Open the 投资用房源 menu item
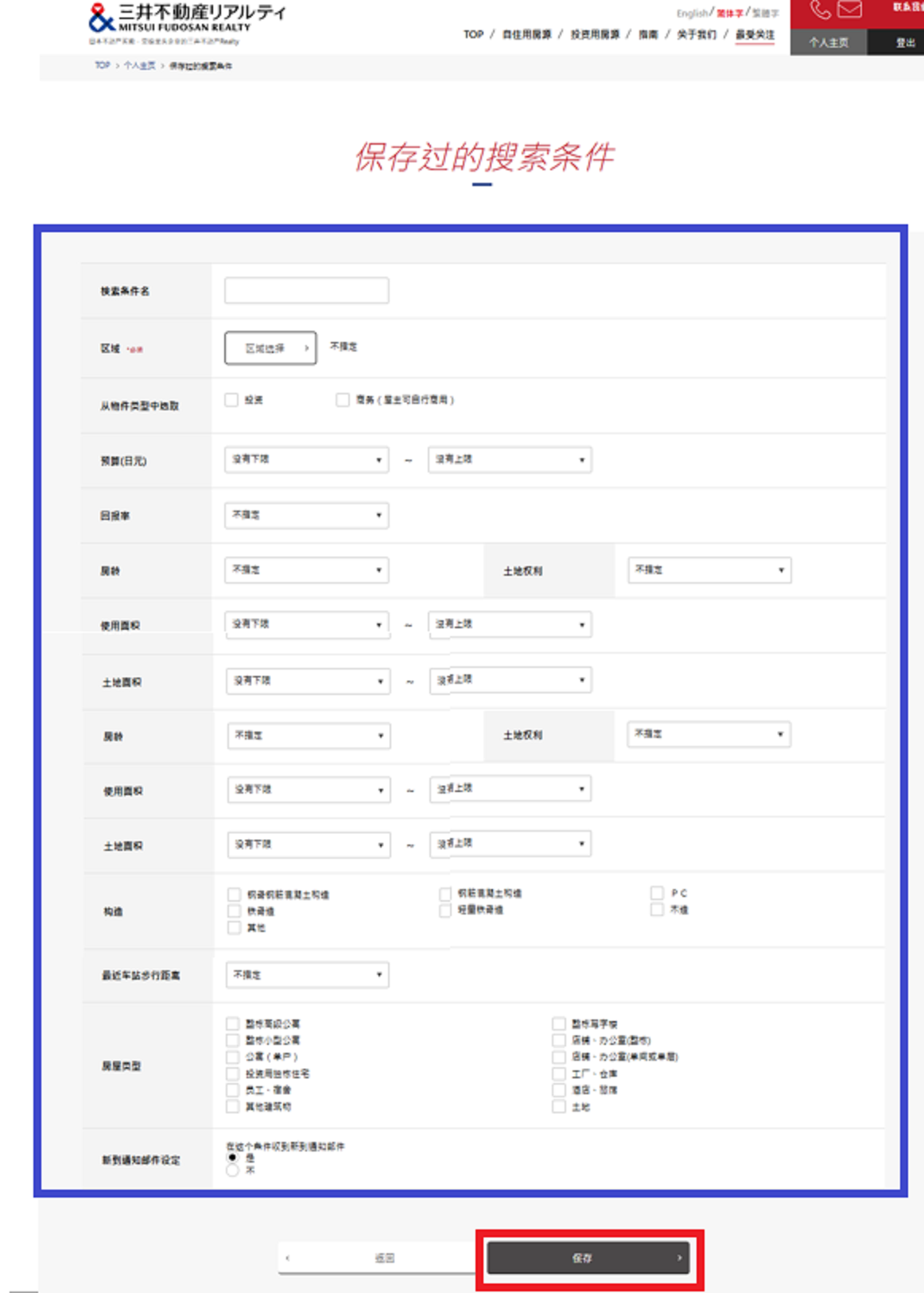924x1293 pixels. pos(594,34)
